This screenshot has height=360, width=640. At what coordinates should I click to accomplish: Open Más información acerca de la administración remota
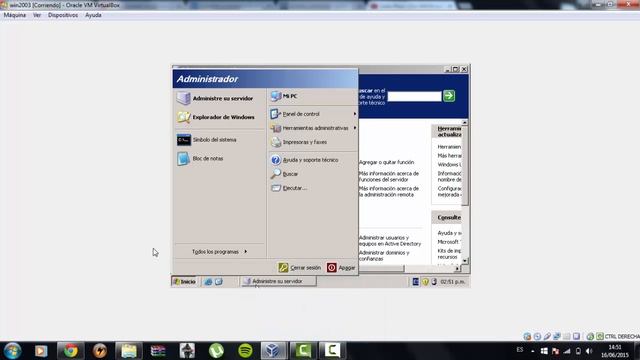point(389,191)
